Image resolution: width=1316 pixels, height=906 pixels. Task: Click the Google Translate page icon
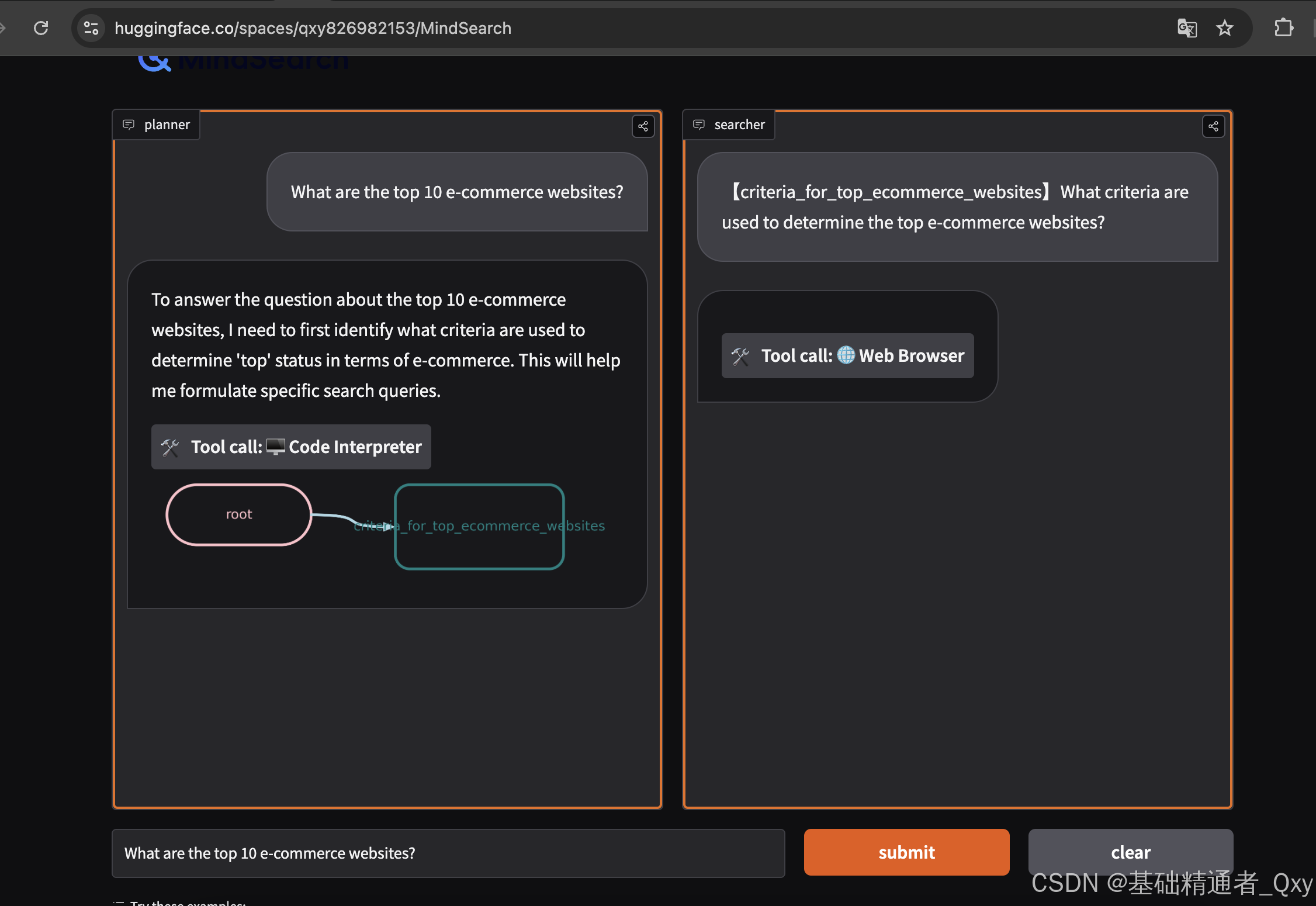(x=1187, y=28)
